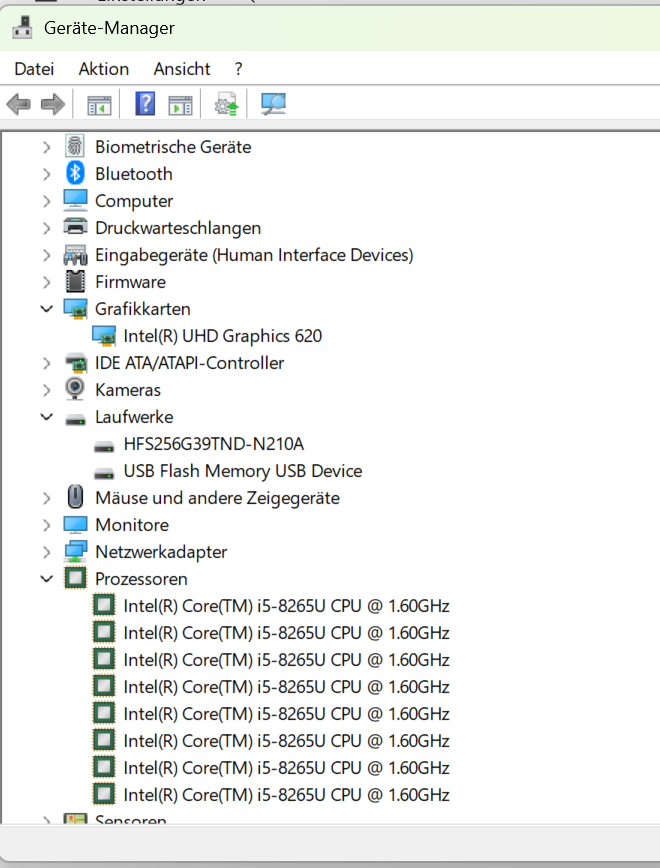Expand Eingabegeräte (Human Interface Devices) node
This screenshot has height=868, width=660.
point(47,255)
